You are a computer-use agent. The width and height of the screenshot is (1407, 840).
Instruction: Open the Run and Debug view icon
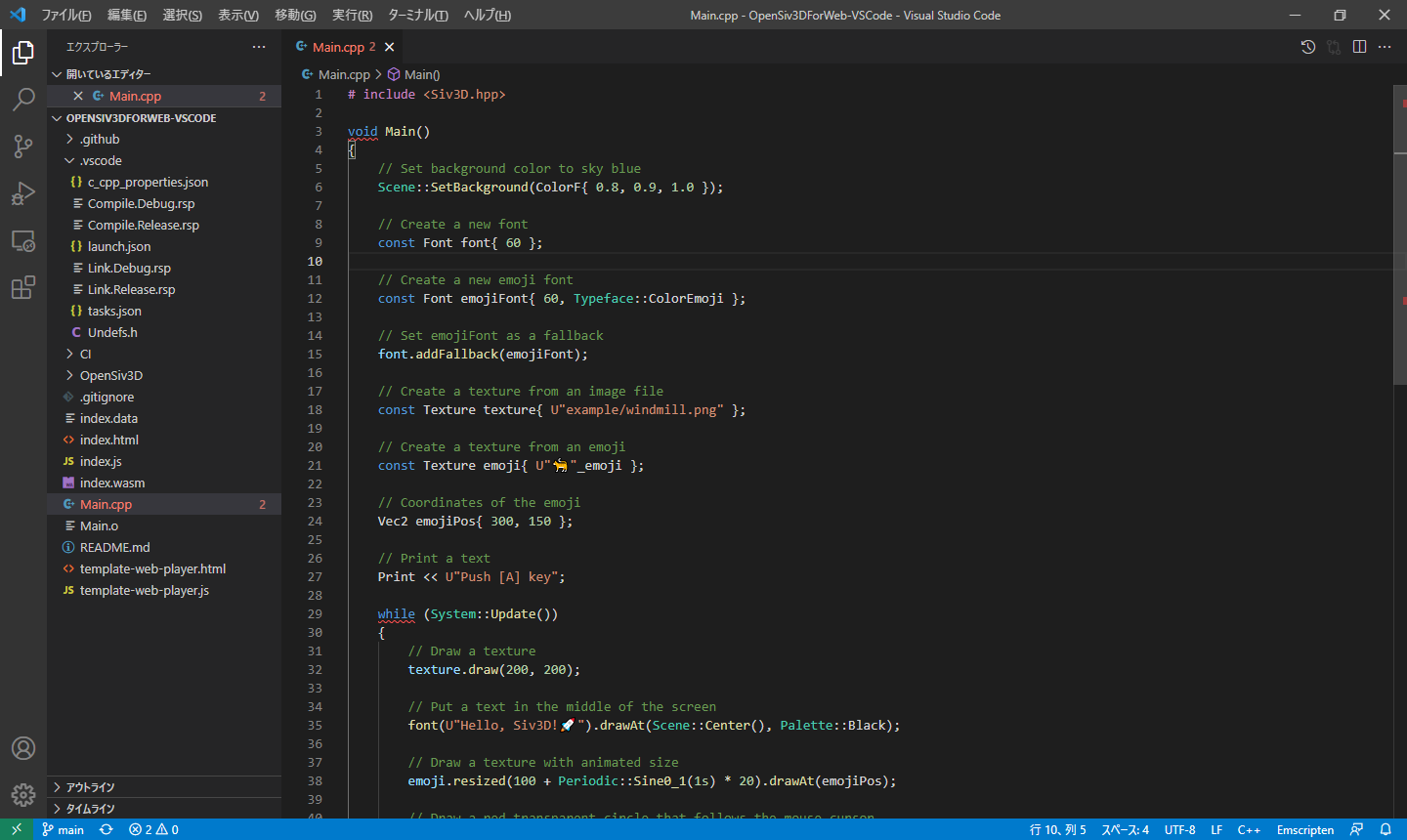(23, 193)
